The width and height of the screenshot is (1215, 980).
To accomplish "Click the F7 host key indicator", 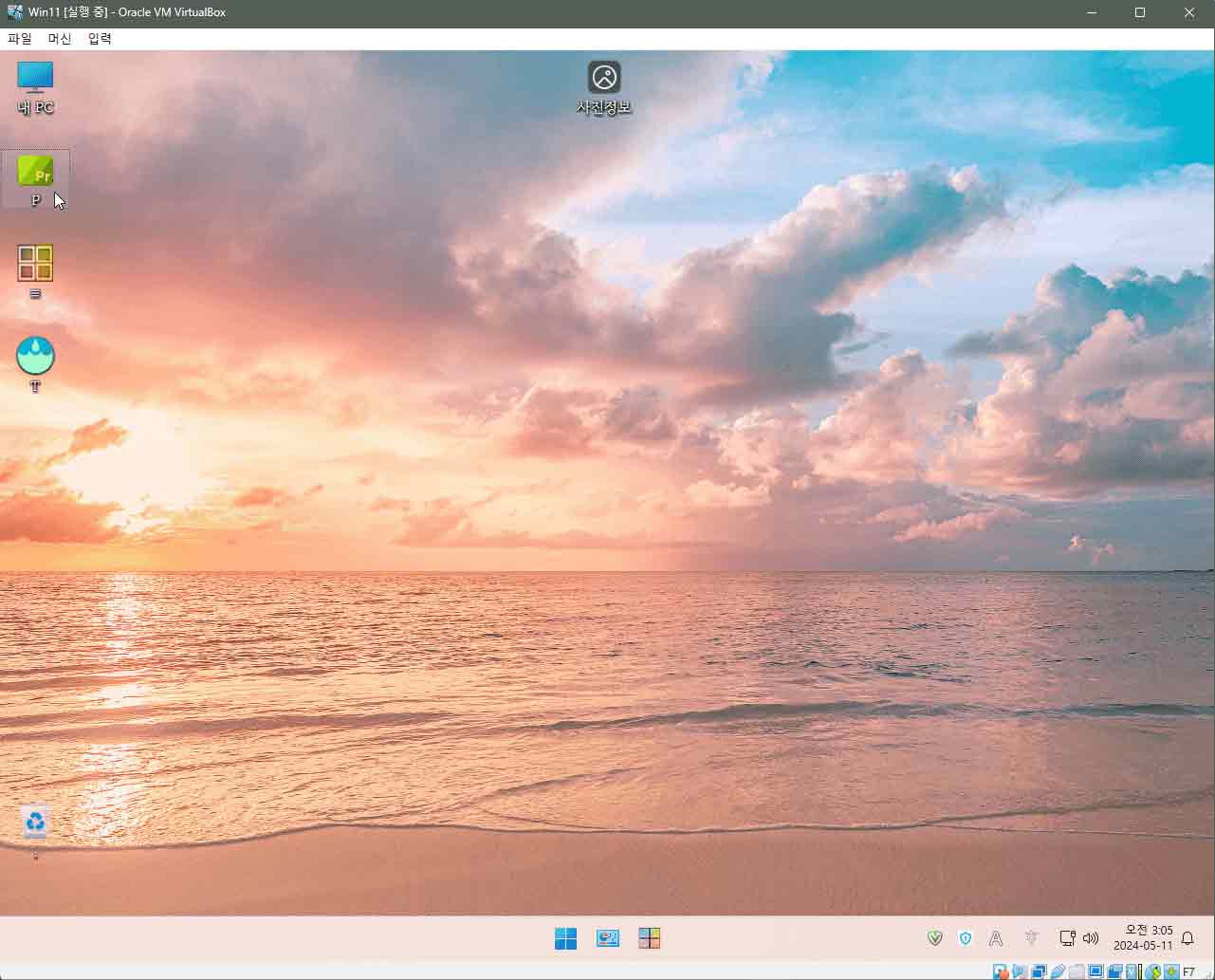I will pyautogui.click(x=1189, y=972).
